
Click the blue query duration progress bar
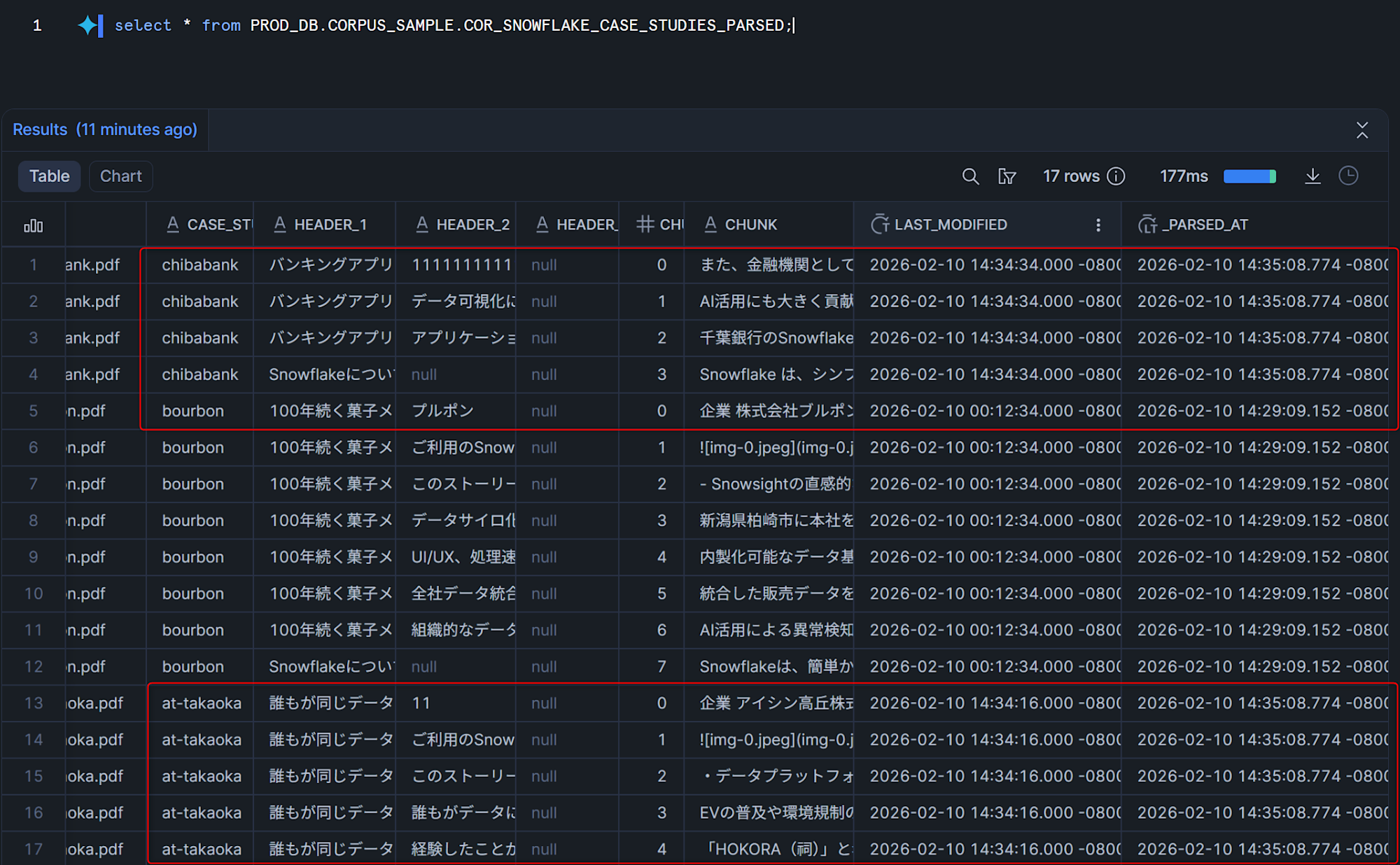click(x=1249, y=176)
